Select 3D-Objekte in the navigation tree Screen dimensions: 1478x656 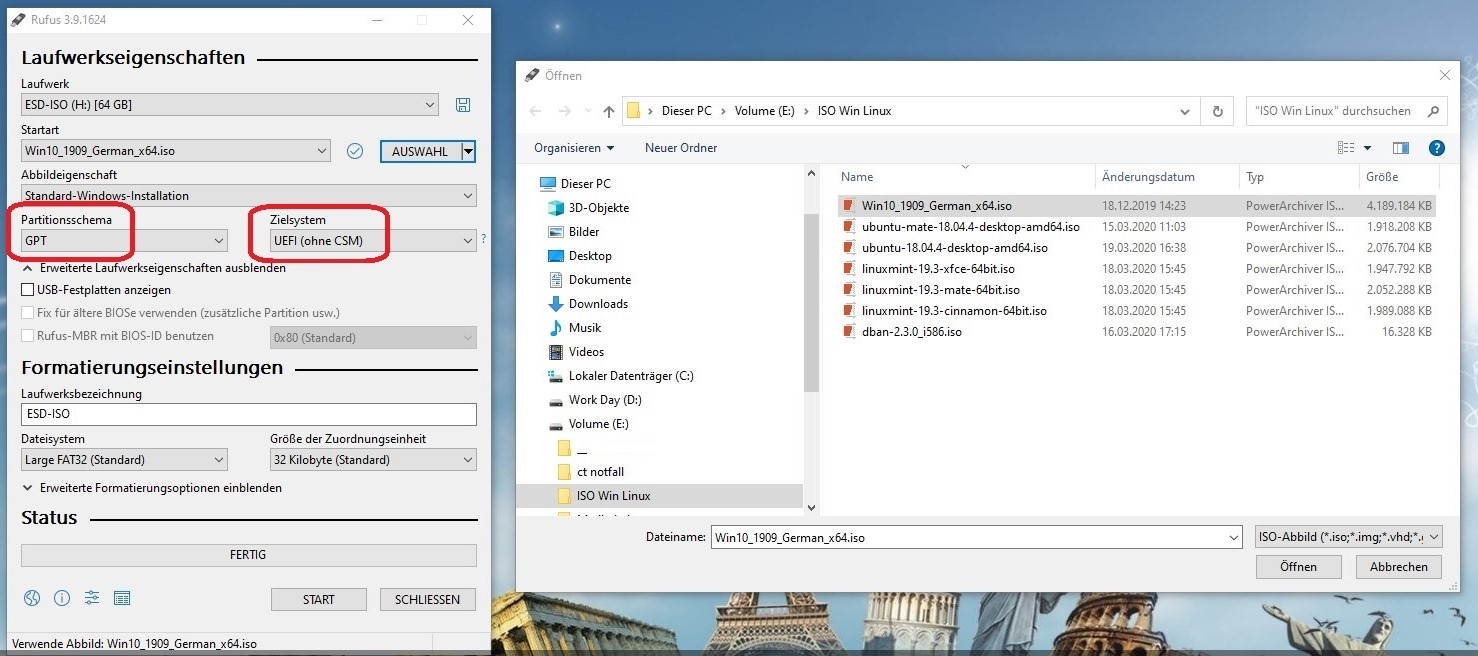[x=589, y=208]
